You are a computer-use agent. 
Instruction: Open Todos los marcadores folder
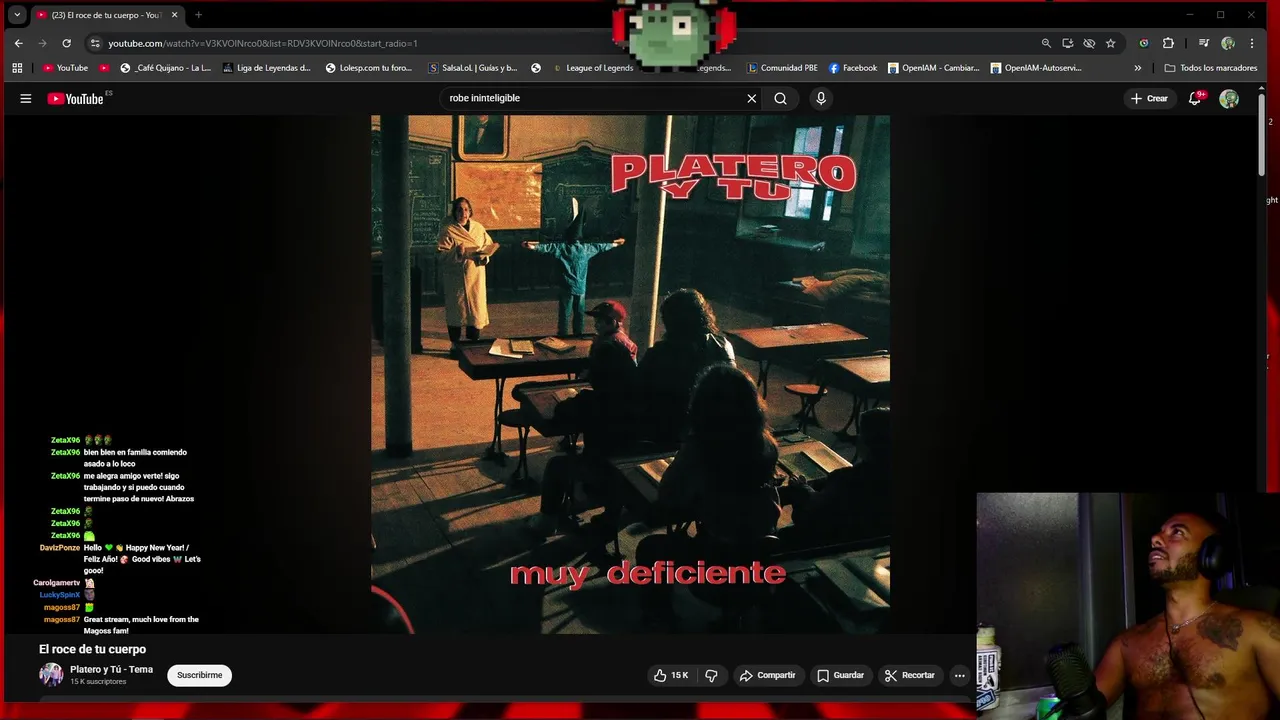tap(1211, 68)
